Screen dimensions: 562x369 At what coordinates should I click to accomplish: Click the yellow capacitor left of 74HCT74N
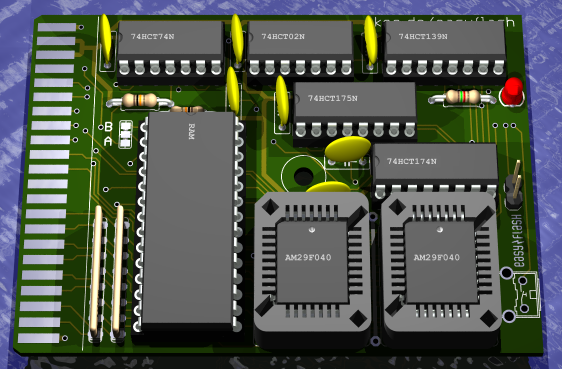[106, 40]
